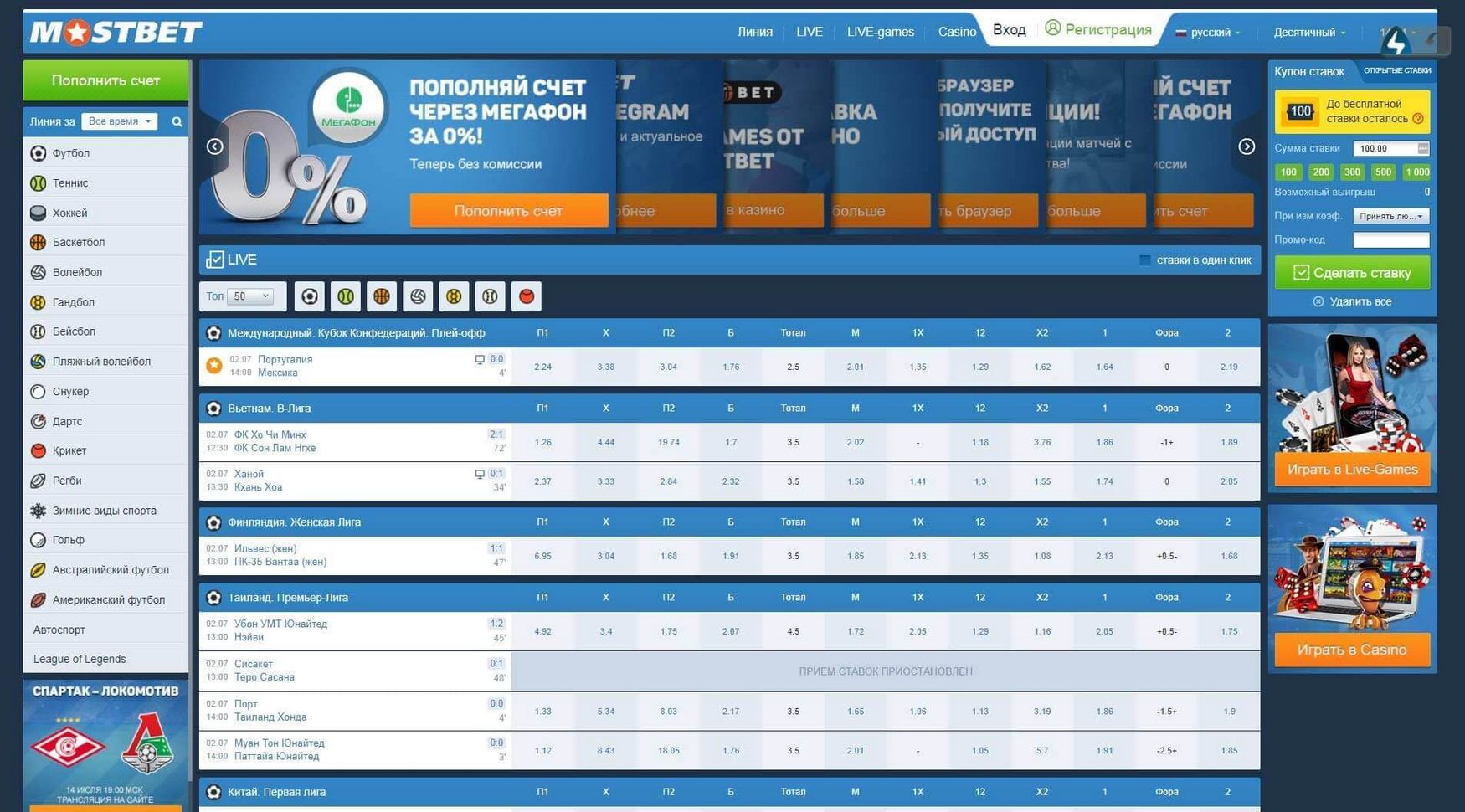Screen dimensions: 1465x812
Task: Click the question mark on the free bet banner
Action: 1419,118
